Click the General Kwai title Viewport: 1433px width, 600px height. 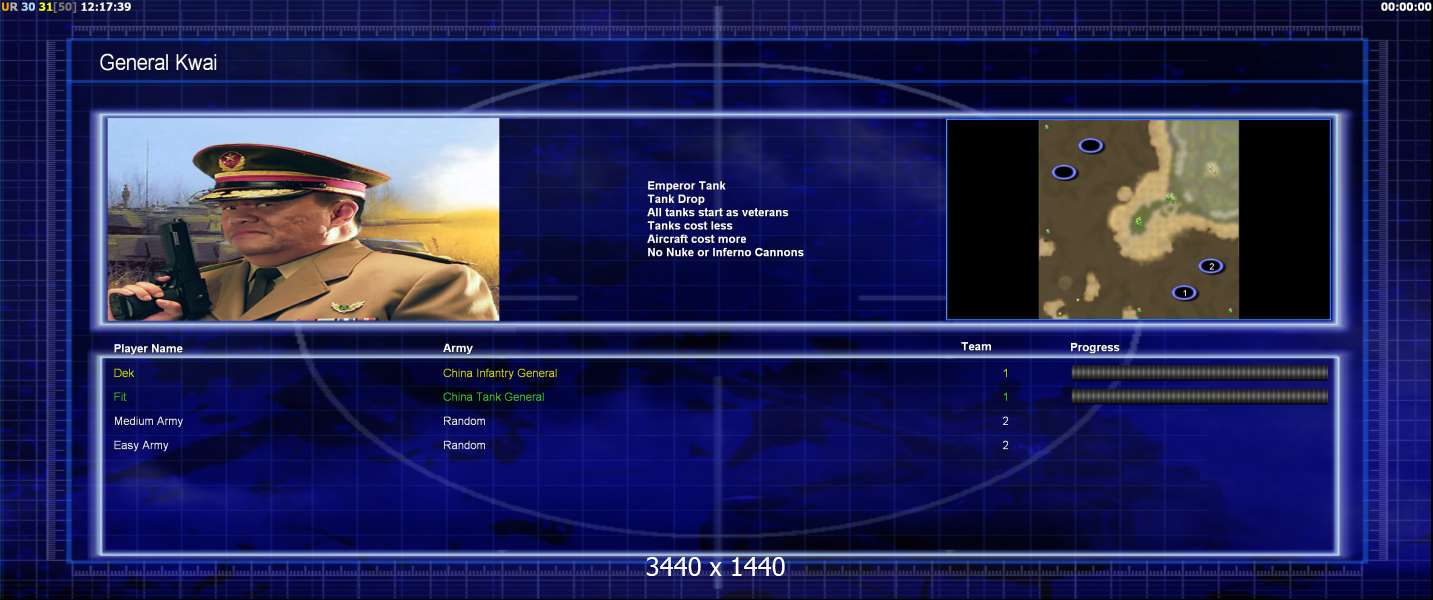[x=158, y=63]
